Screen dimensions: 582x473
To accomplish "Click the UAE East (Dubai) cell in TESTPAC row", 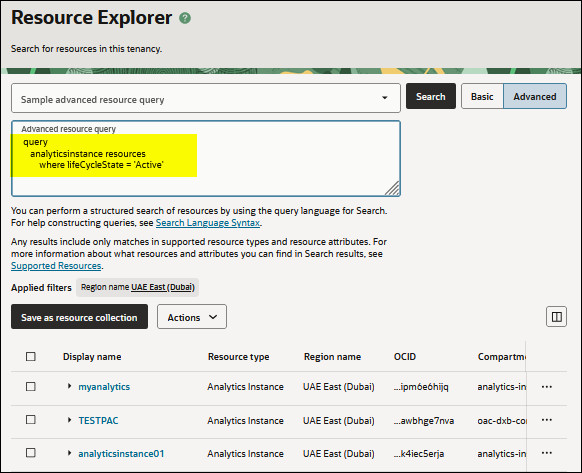I will coord(339,421).
